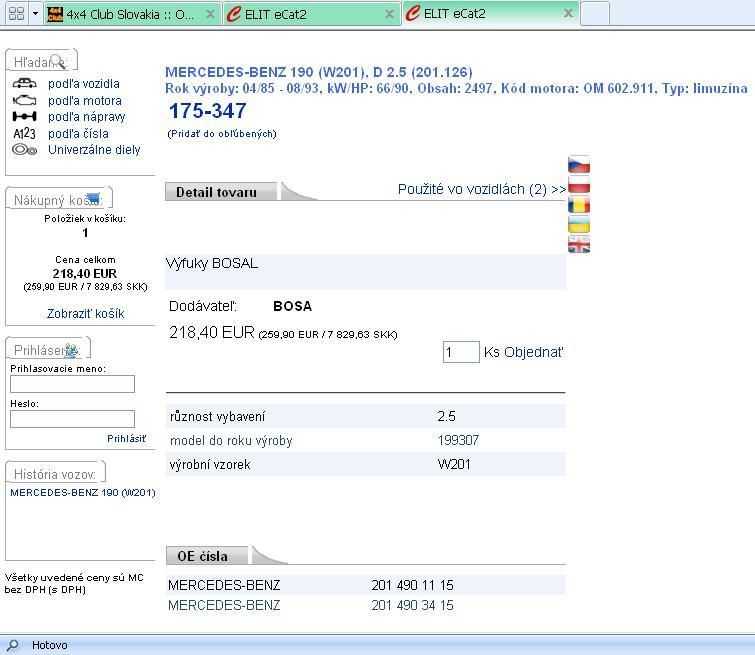Click the Prihlásiť login link
The height and width of the screenshot is (655, 755).
coord(127,439)
